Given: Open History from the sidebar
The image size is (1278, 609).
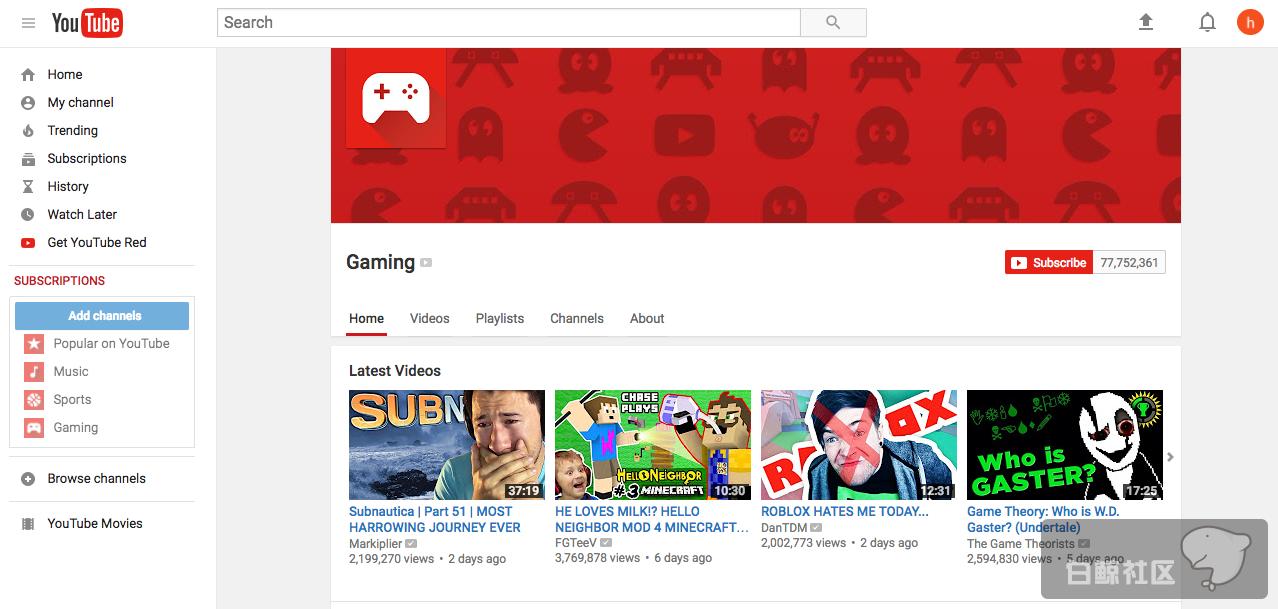Looking at the screenshot, I should coord(68,186).
